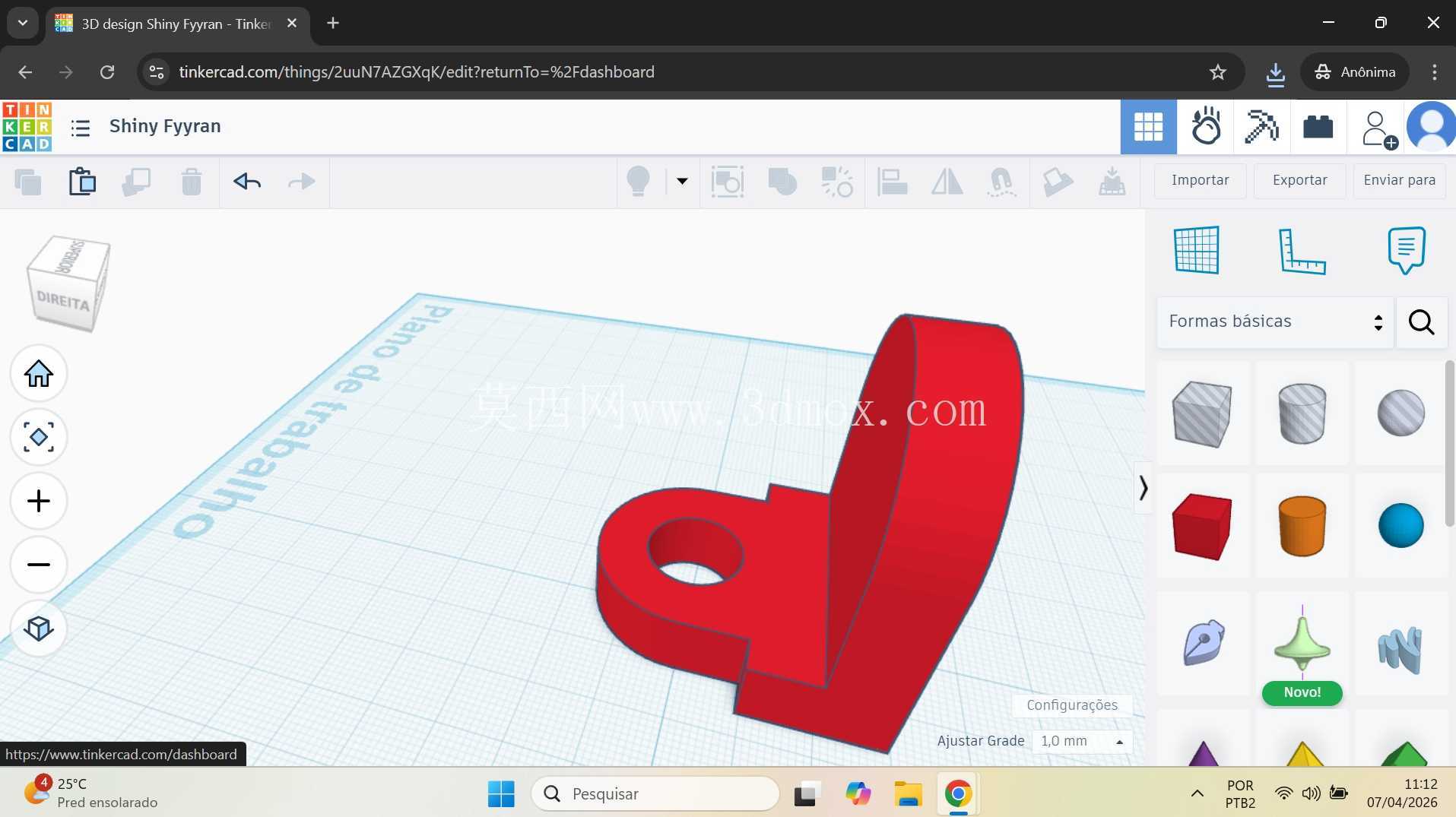
Task: Open the Ajustar Grade 1,0 mm dropdown
Action: pos(1082,742)
